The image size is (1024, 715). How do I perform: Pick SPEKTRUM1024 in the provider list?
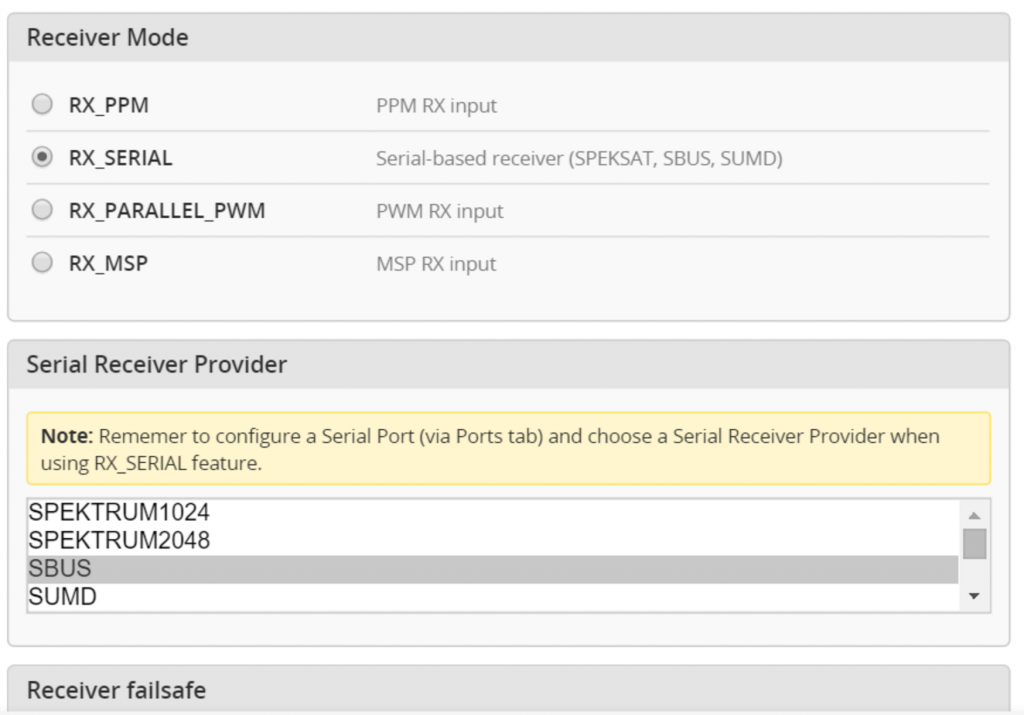(x=119, y=513)
